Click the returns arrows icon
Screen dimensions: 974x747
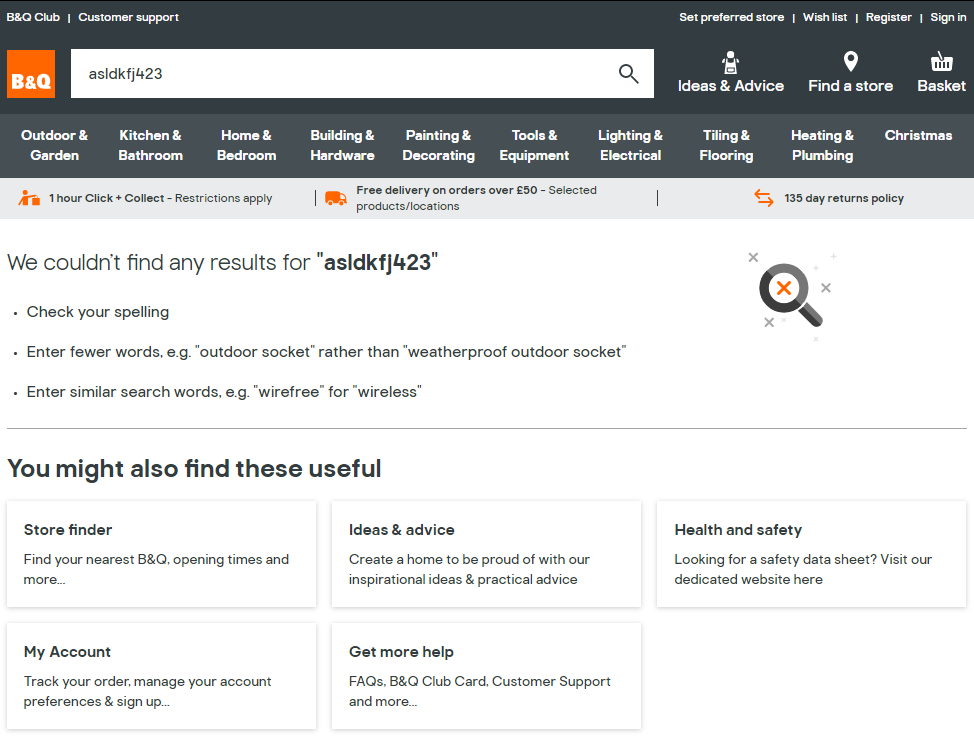pyautogui.click(x=763, y=198)
